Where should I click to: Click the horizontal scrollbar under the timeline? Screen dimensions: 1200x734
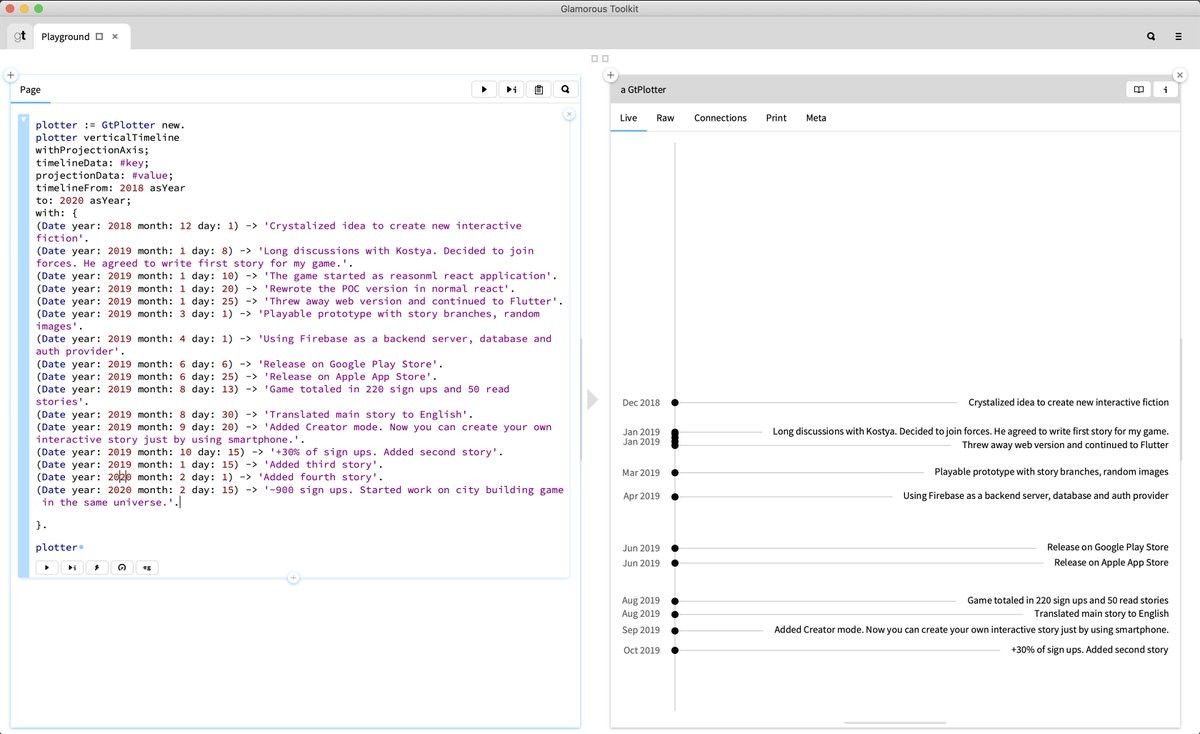(x=895, y=722)
